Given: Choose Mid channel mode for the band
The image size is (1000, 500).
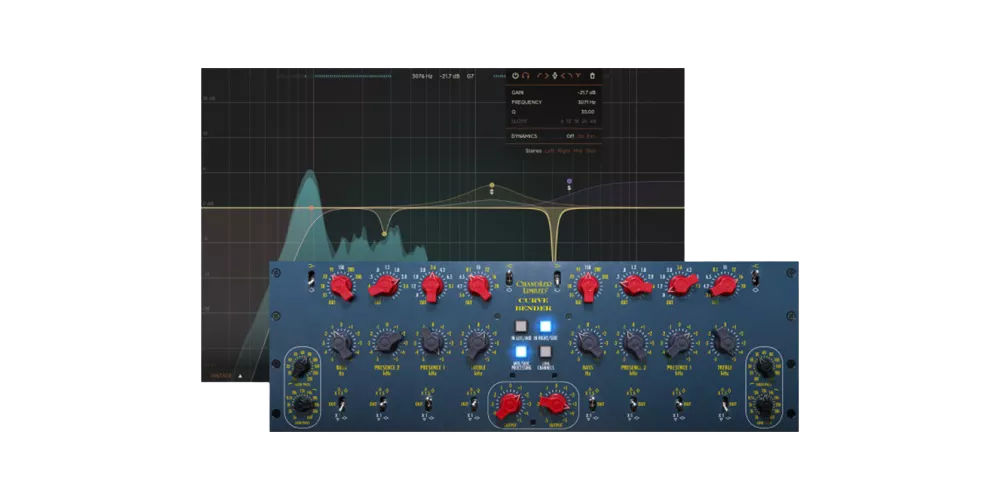Looking at the screenshot, I should point(578,151).
